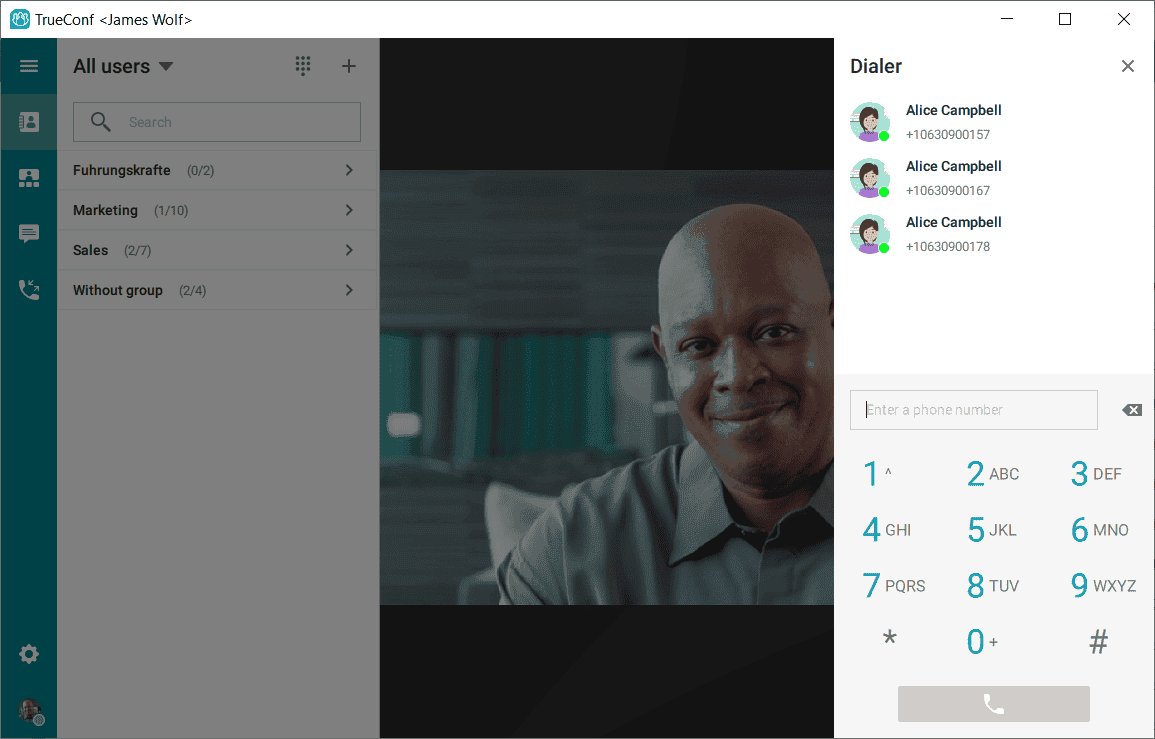This screenshot has height=739, width=1155.
Task: Close the Dialer panel
Action: click(1127, 66)
